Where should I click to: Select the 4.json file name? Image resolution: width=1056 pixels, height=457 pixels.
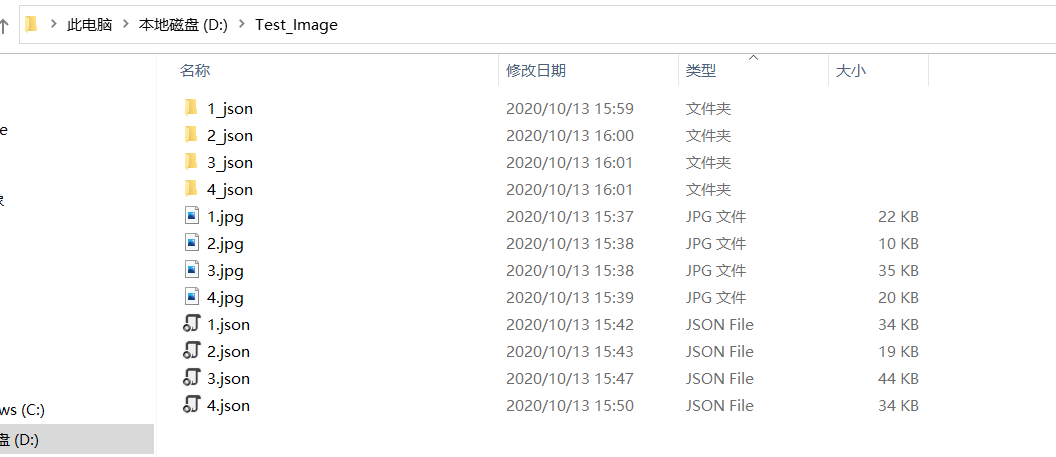(x=228, y=405)
